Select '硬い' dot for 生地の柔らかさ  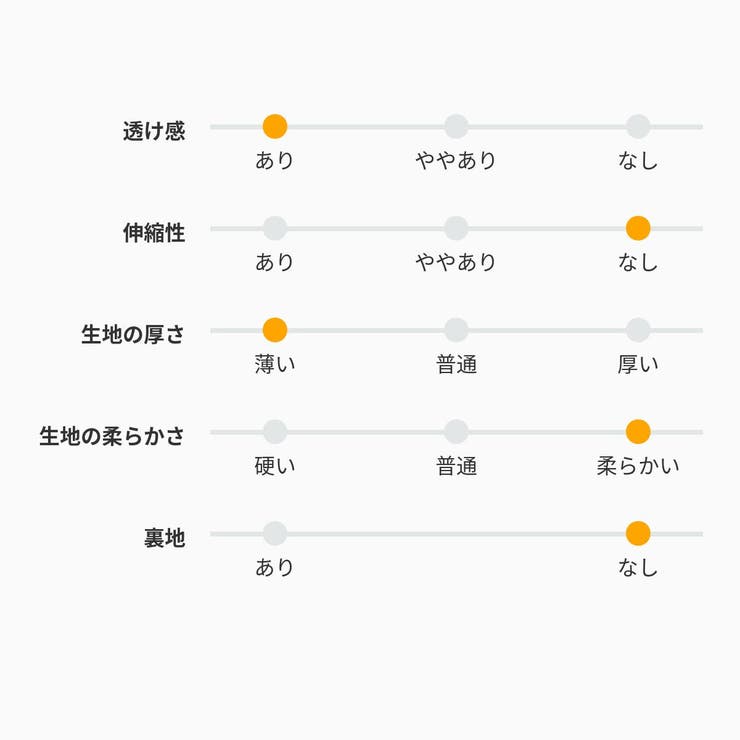275,432
